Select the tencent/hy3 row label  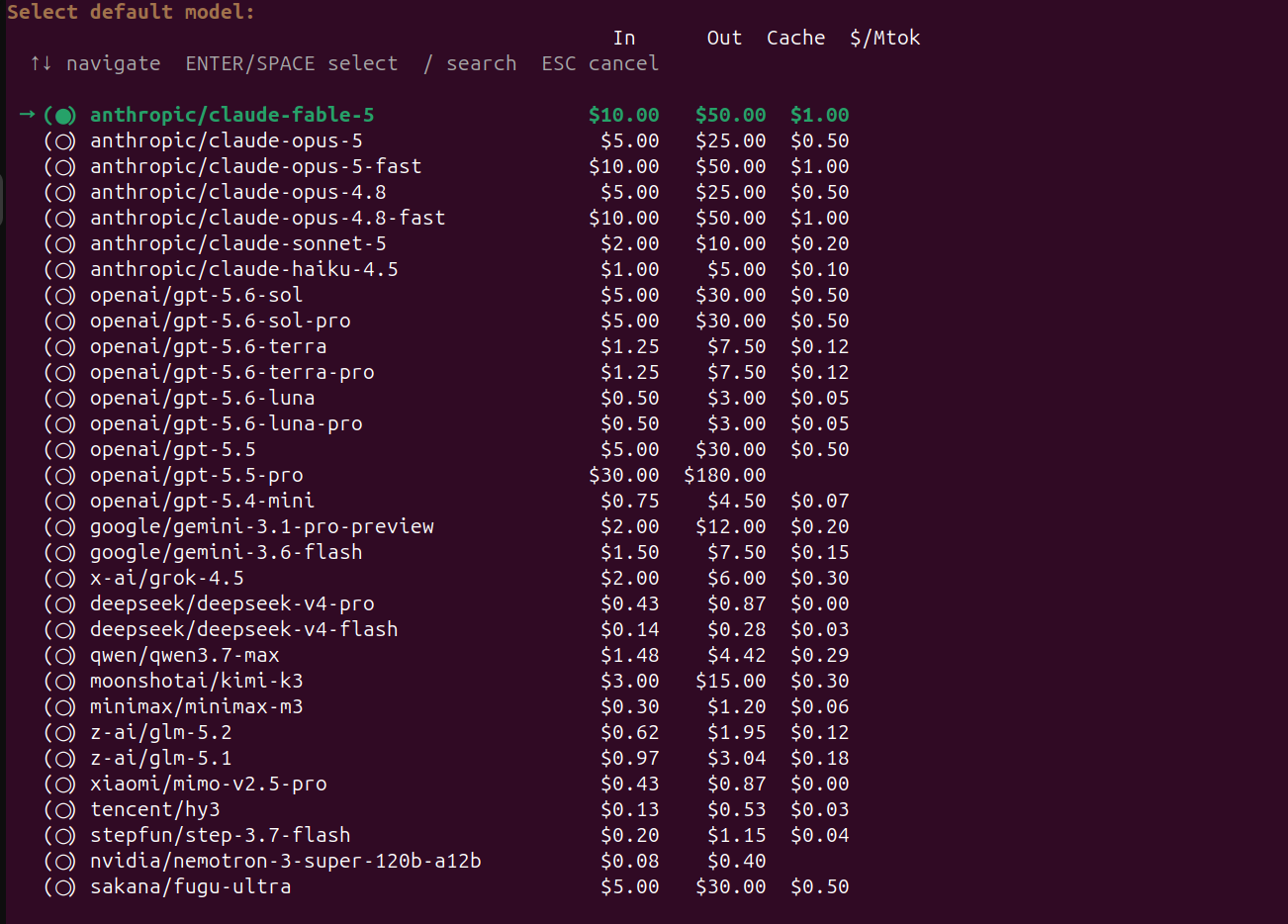click(x=154, y=809)
